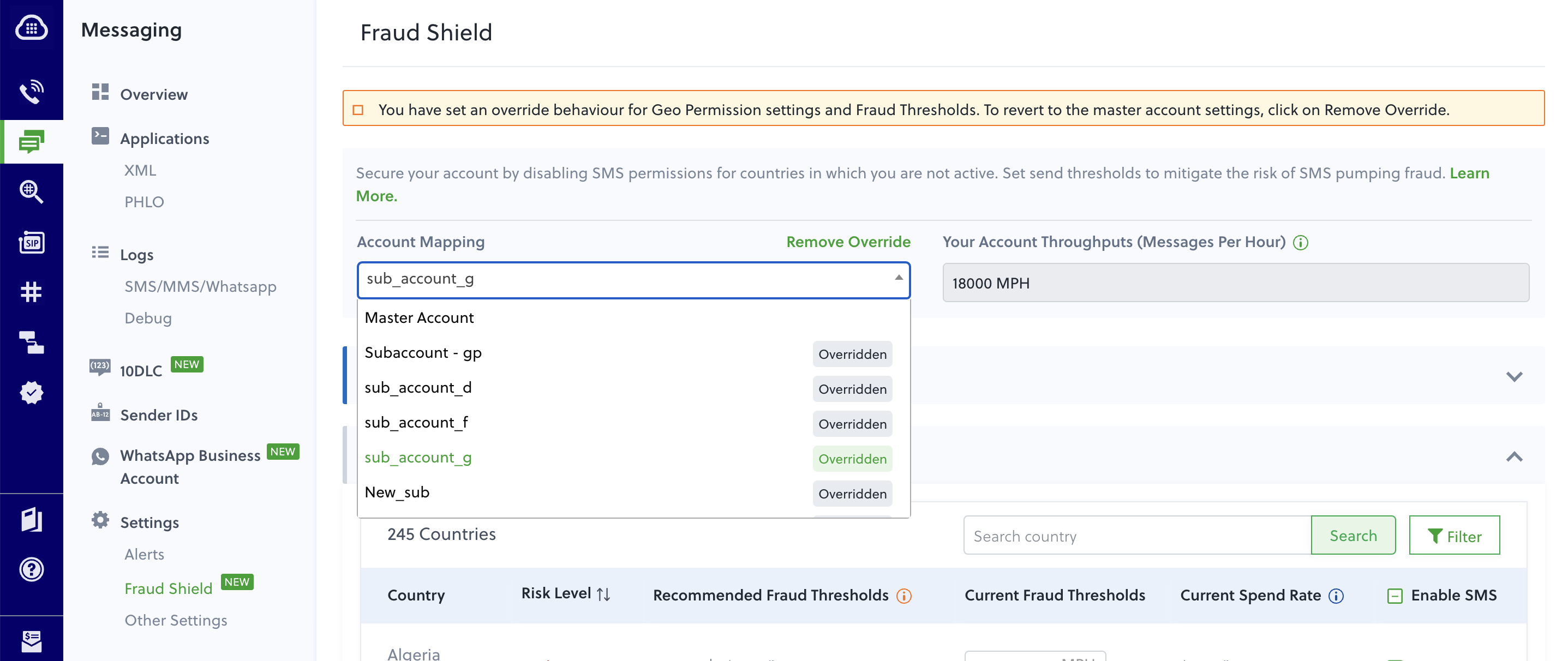Toggle the Enable SMS master checkbox
The width and height of the screenshot is (1568, 661).
click(1395, 596)
